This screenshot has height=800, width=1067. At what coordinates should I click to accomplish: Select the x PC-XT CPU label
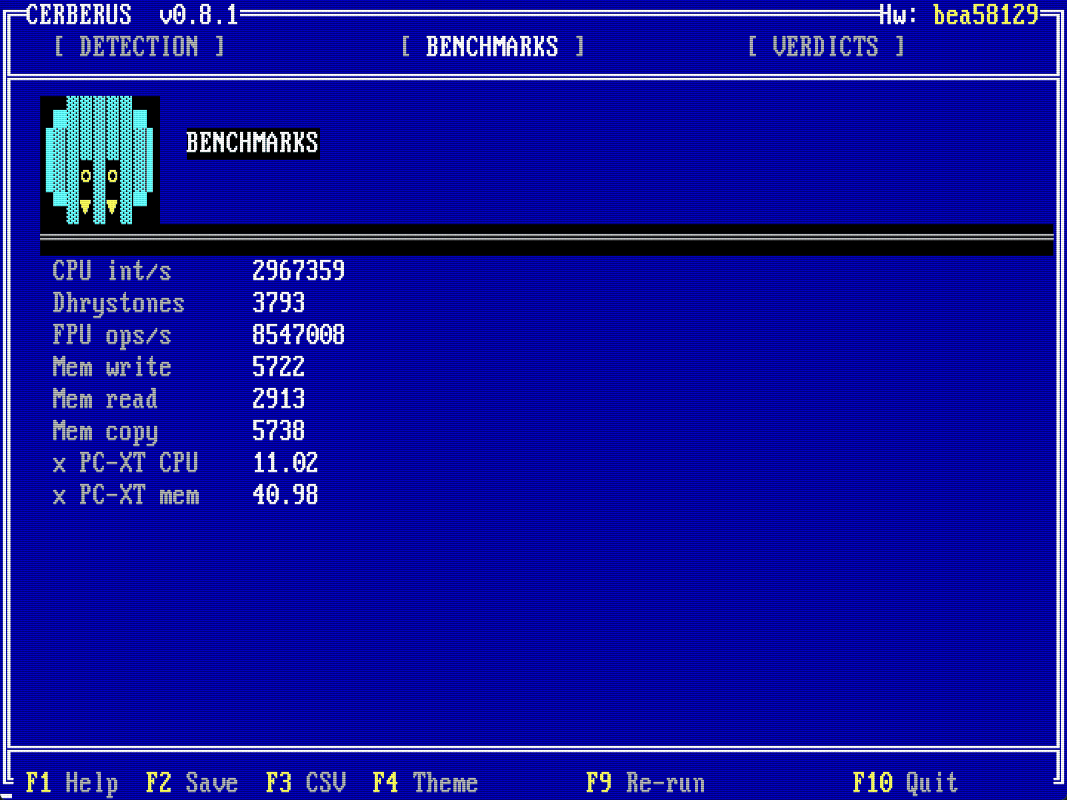point(125,463)
